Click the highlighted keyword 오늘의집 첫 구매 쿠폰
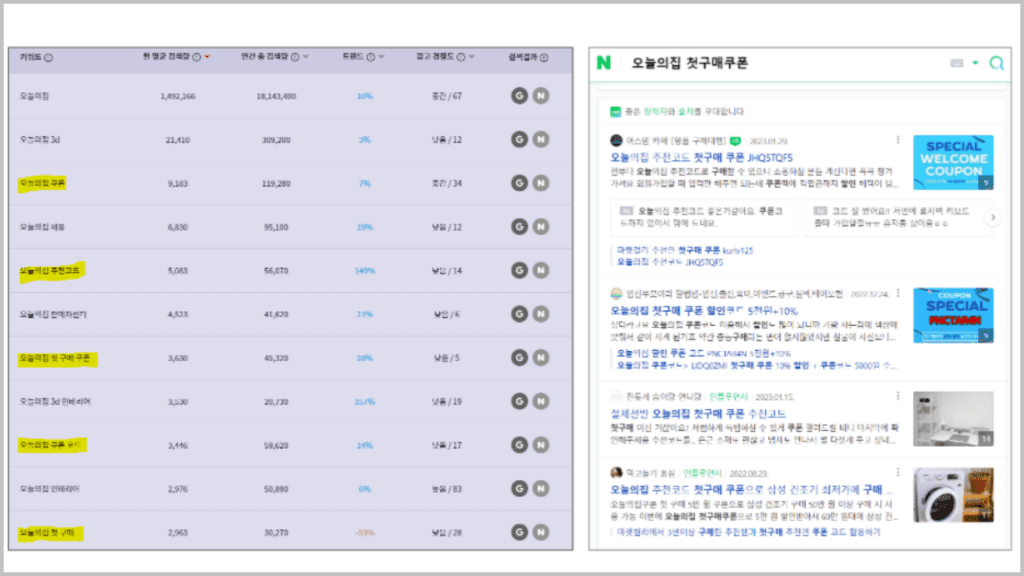This screenshot has width=1024, height=576. pyautogui.click(x=55, y=358)
